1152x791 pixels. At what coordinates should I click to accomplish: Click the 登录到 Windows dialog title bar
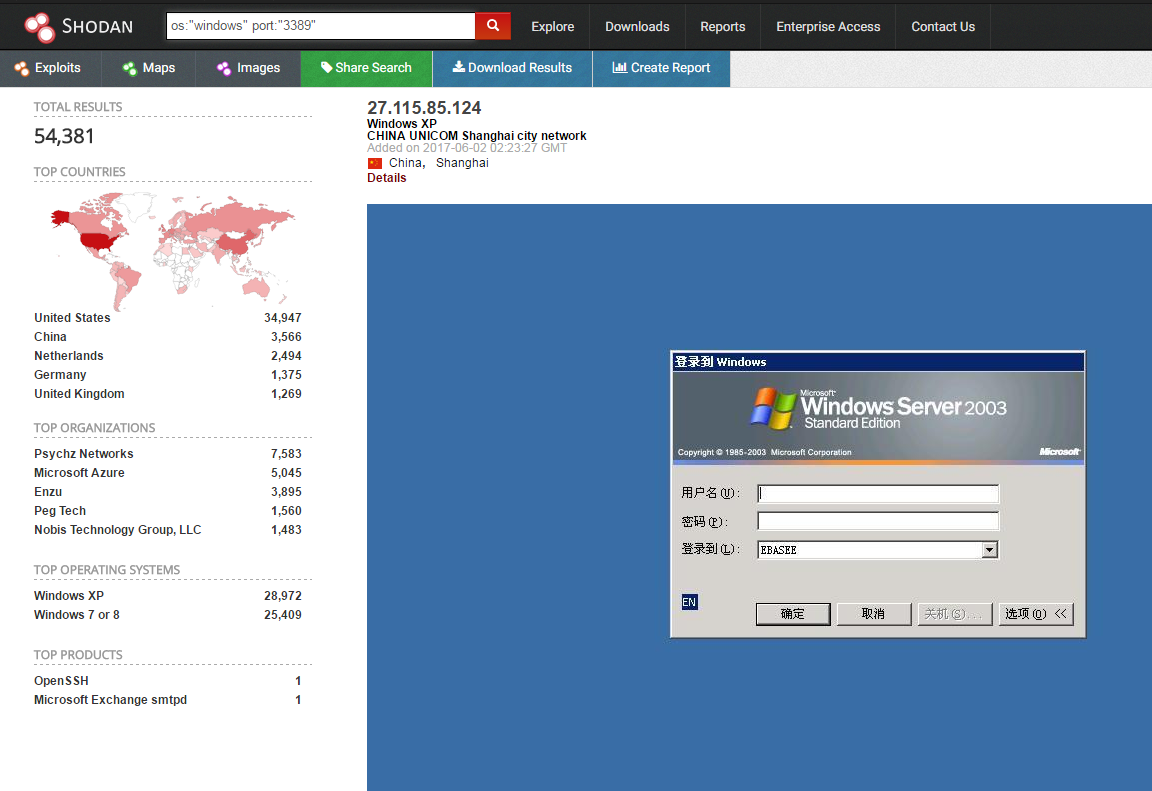click(x=878, y=361)
